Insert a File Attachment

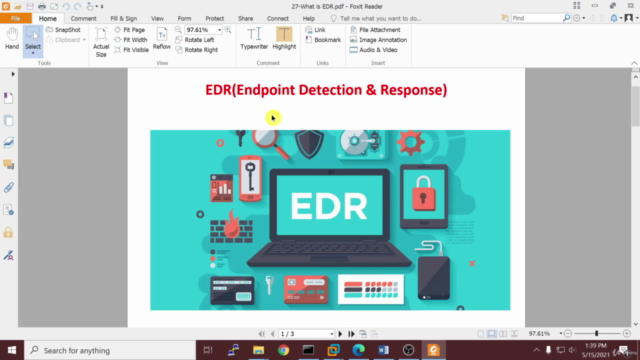pyautogui.click(x=375, y=30)
